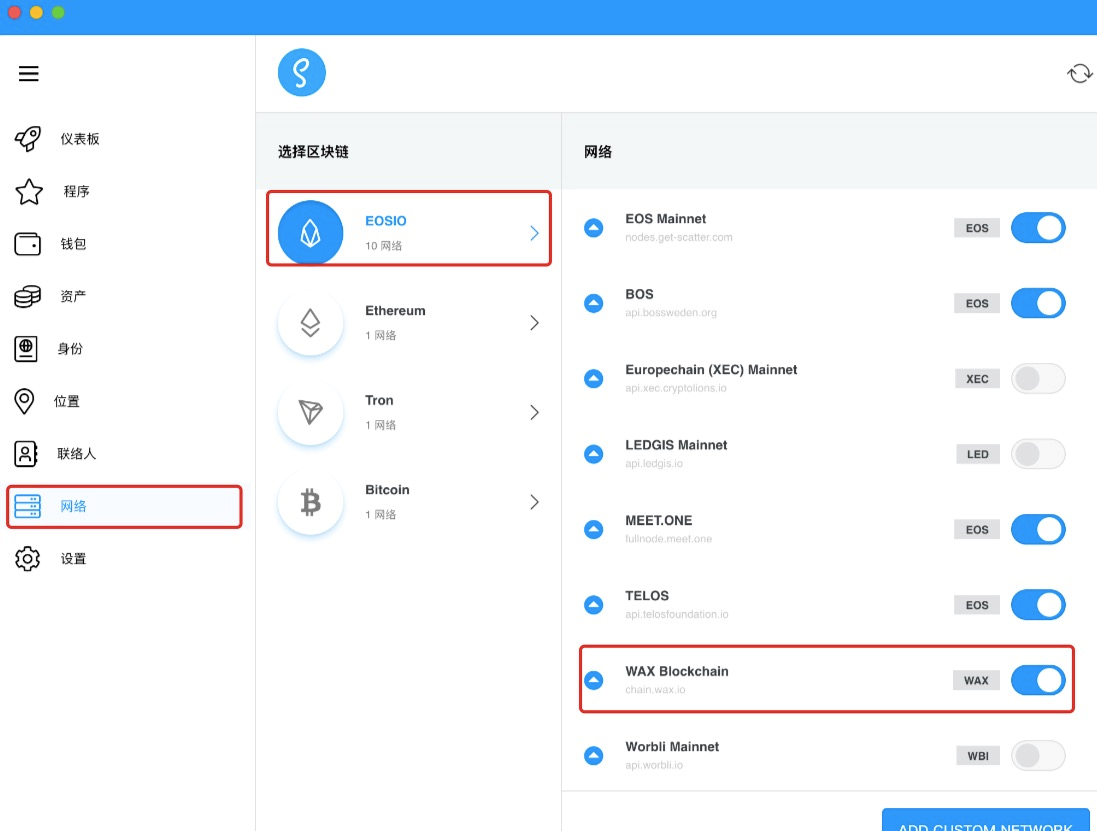Viewport: 1097px width, 831px height.
Task: Click the api.bossweden.org host text
Action: [x=671, y=313]
